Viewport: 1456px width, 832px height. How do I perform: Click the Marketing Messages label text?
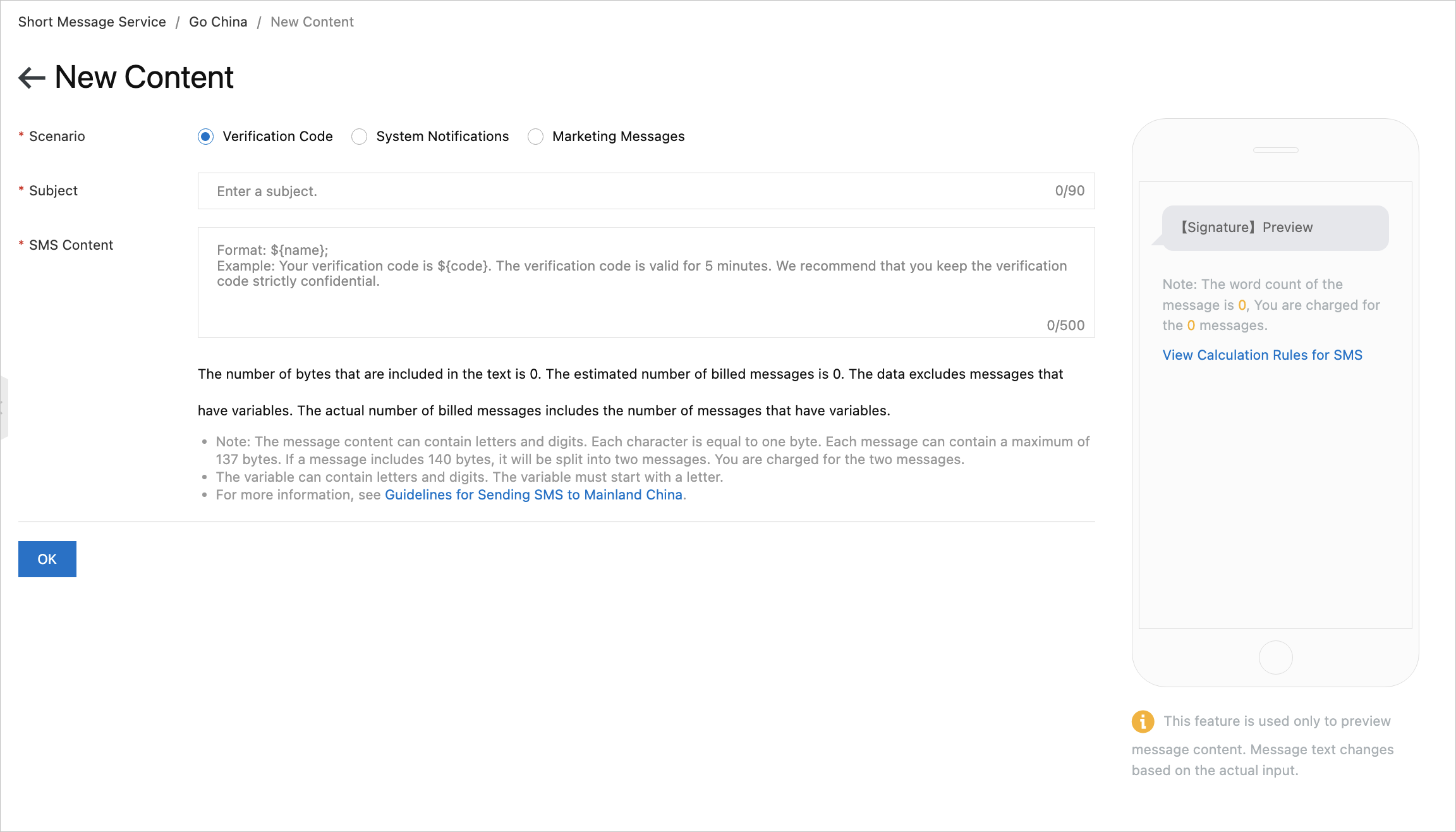[x=618, y=137]
